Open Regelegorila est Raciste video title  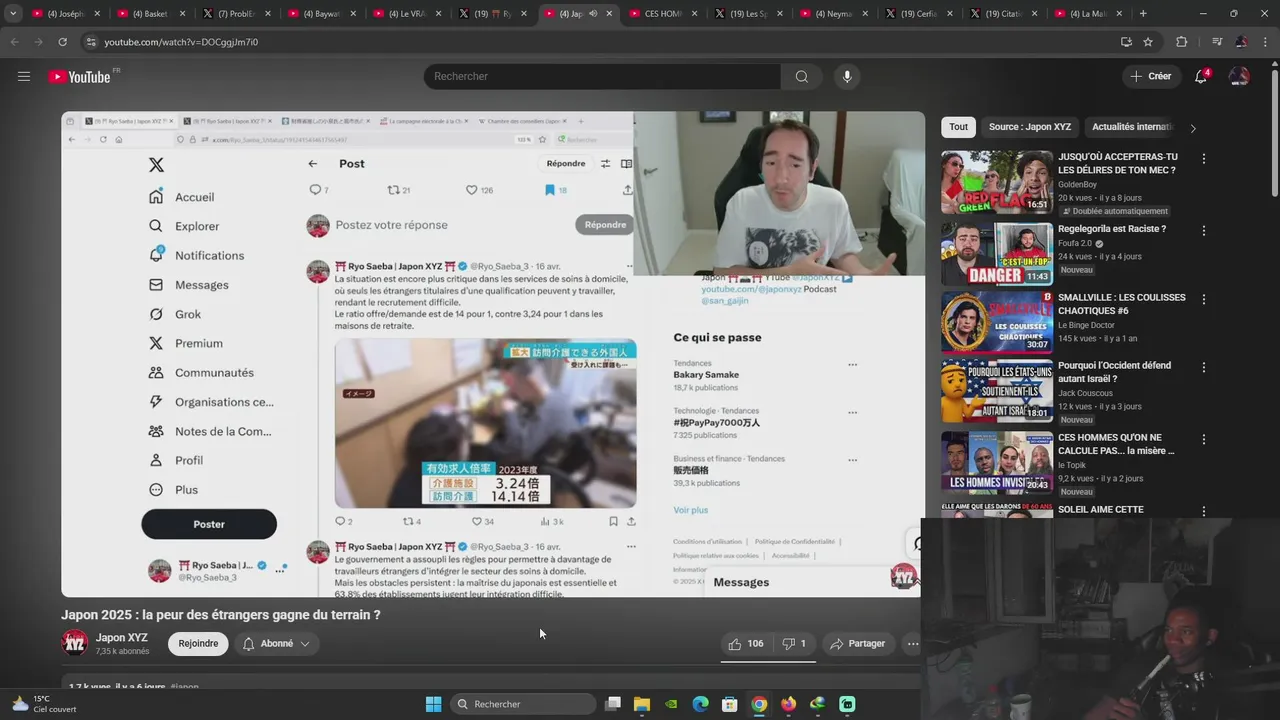[1112, 229]
